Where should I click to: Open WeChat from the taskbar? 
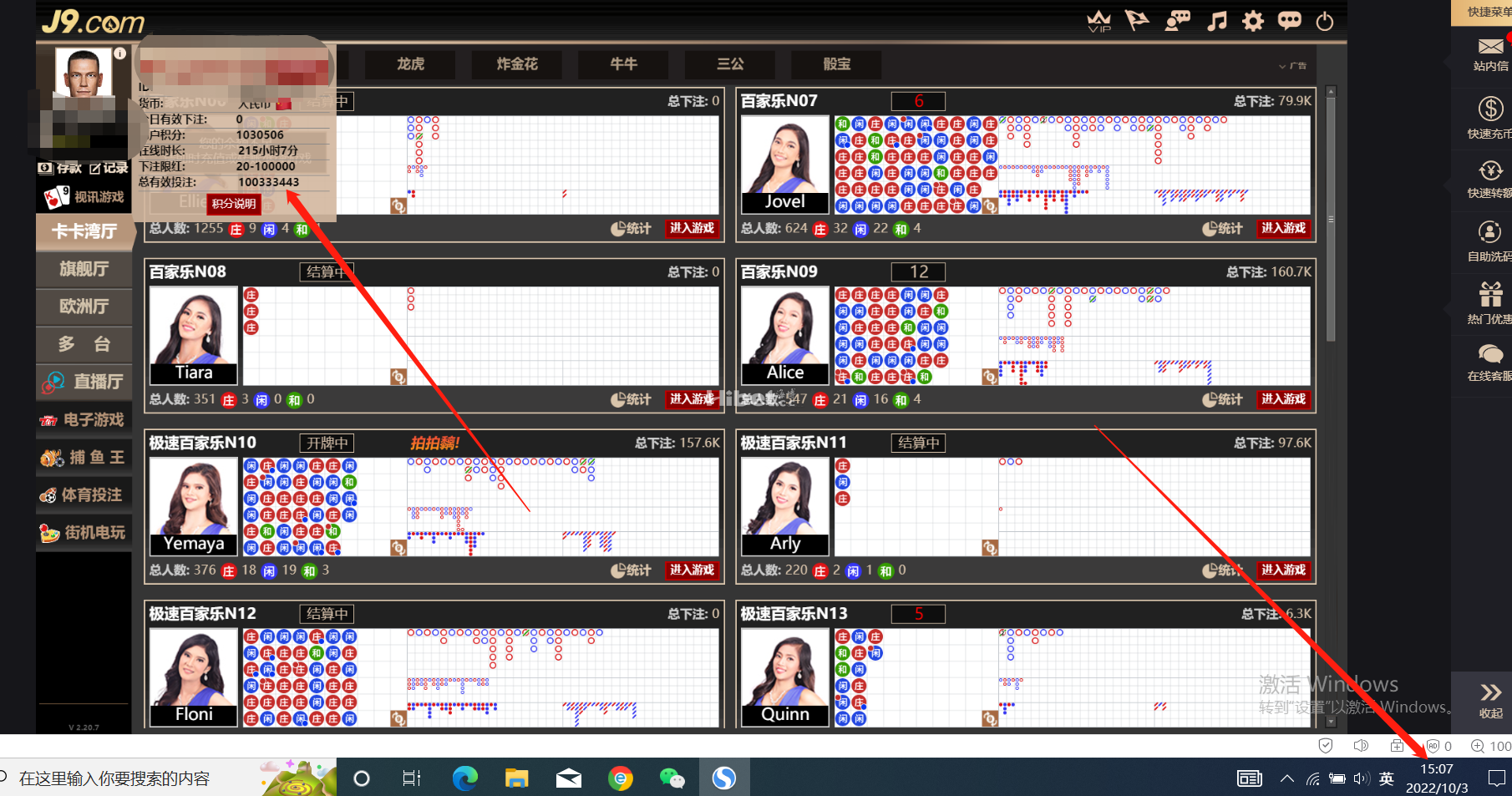[672, 778]
